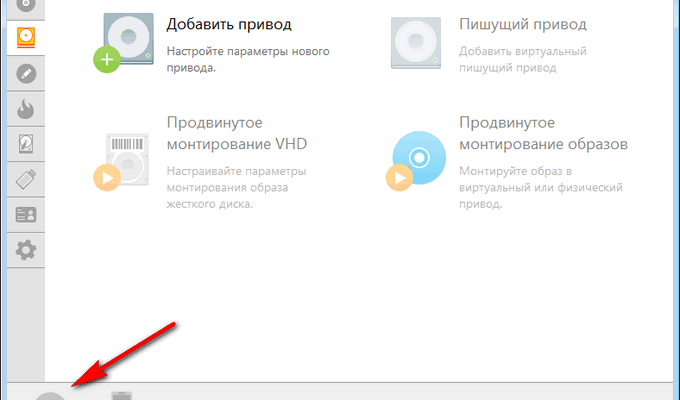Image resolution: width=680 pixels, height=400 pixels.
Task: Open the settings gear in sidebar
Action: (26, 250)
